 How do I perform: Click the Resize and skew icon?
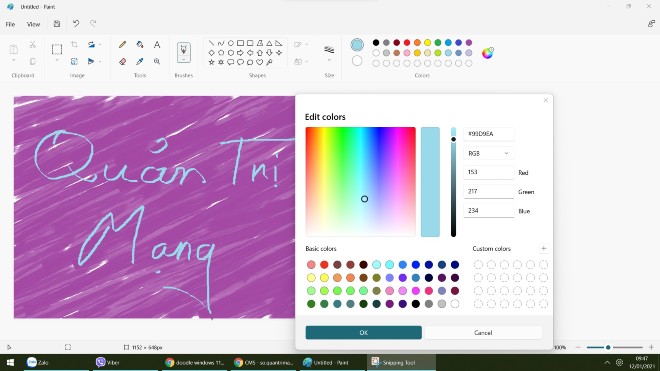click(74, 61)
